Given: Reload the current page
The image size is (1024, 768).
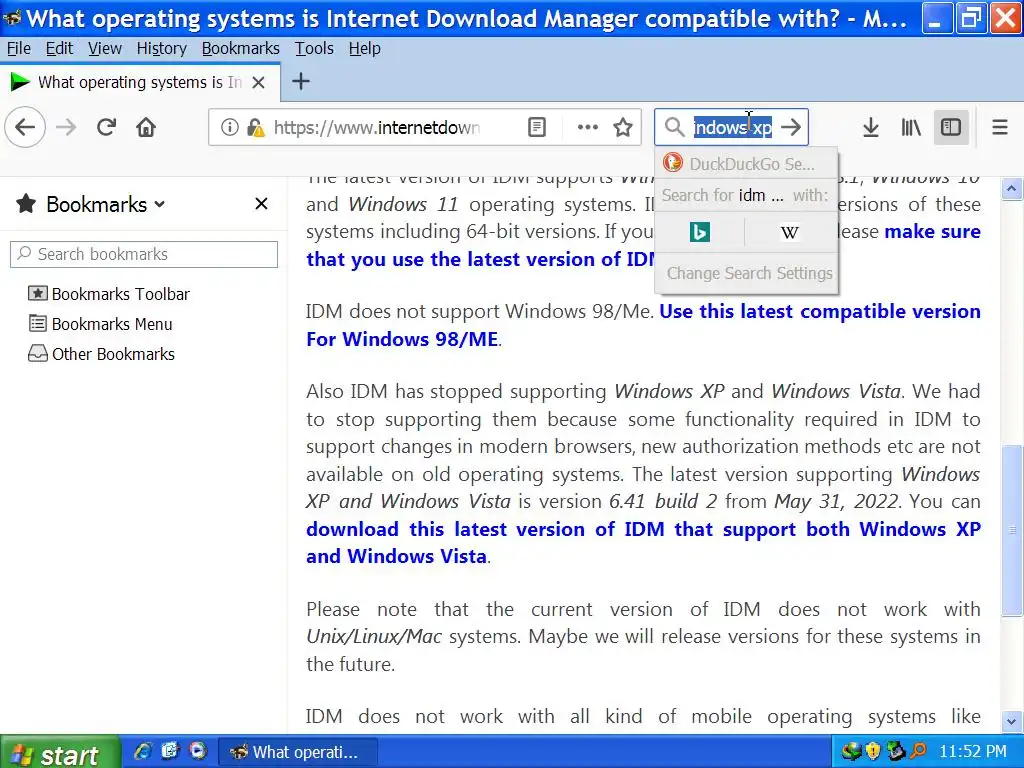Looking at the screenshot, I should pos(106,127).
